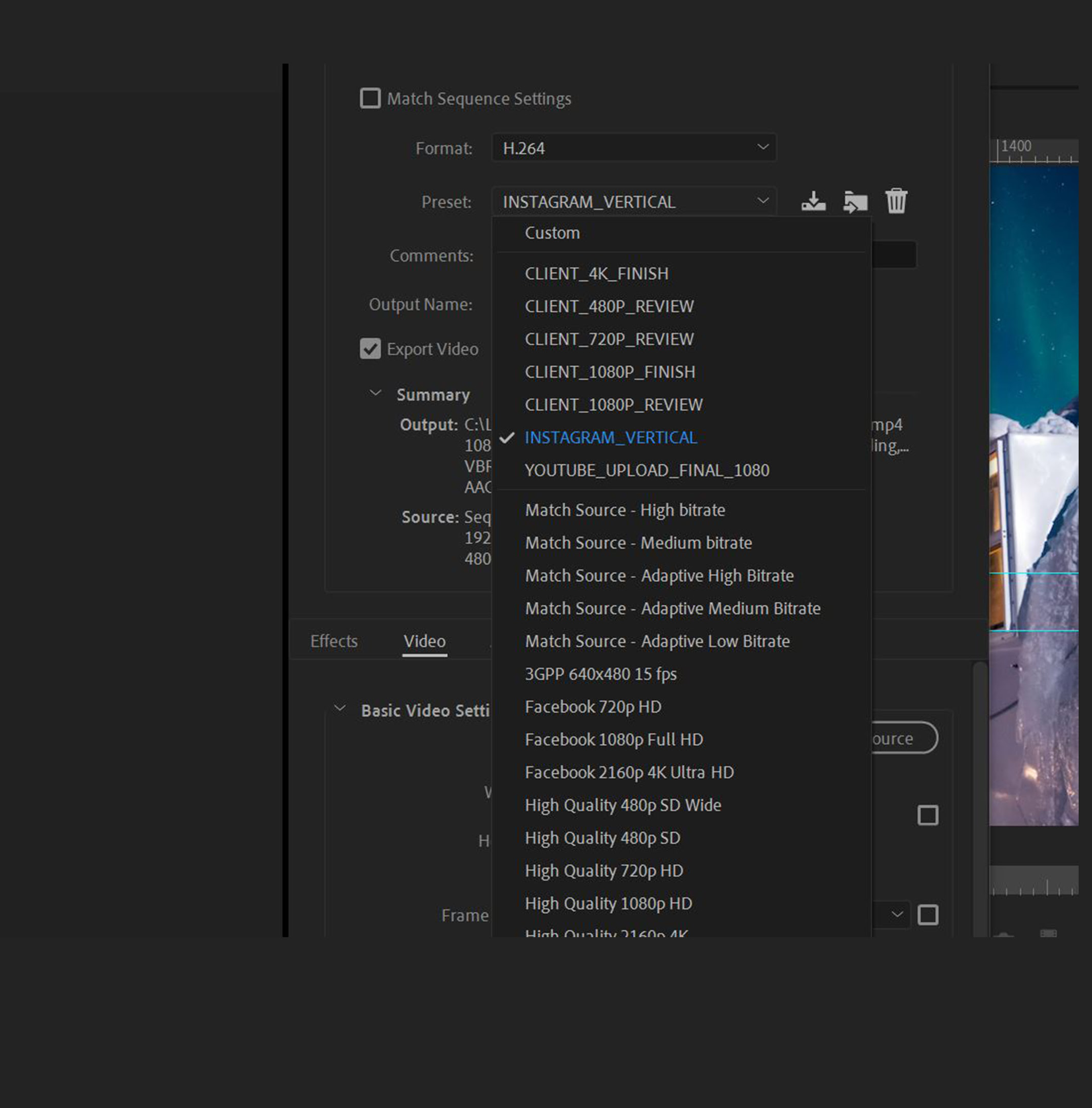Toggle checkbox beside the Frame rate dropdown
Image resolution: width=1092 pixels, height=1108 pixels.
click(x=927, y=914)
